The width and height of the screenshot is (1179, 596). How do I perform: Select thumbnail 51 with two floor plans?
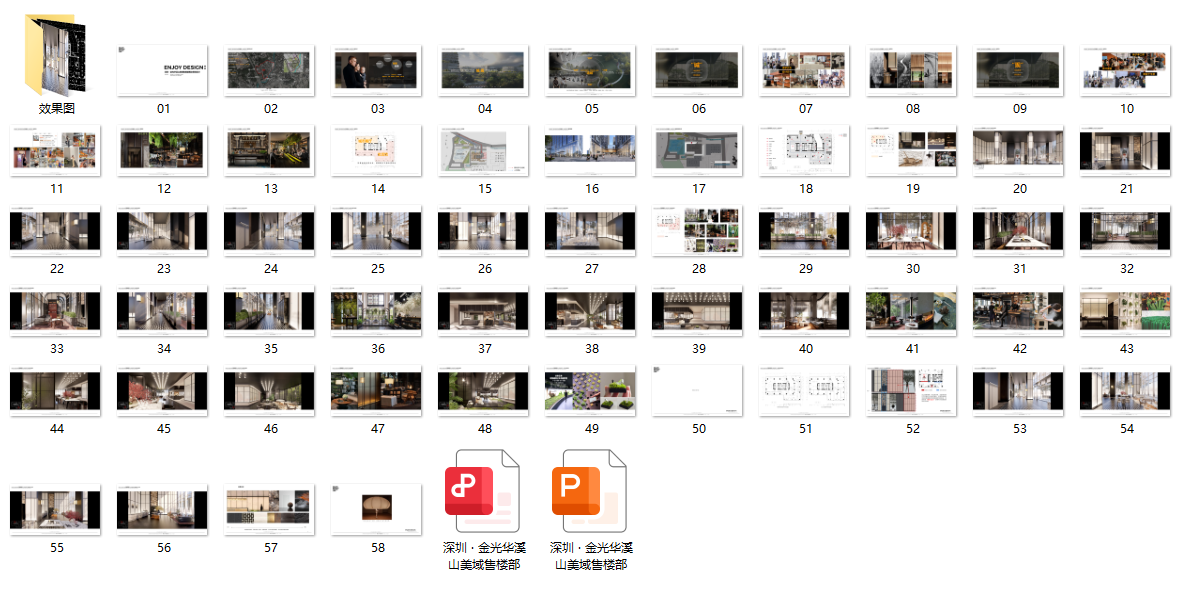pos(805,390)
